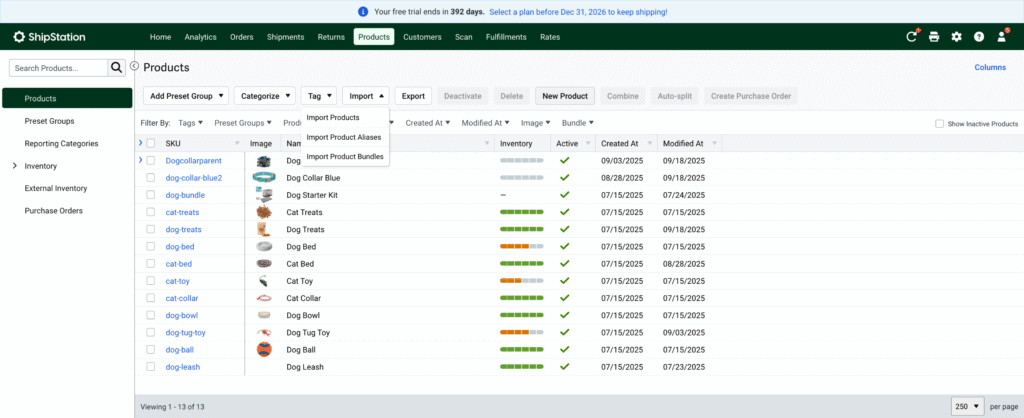1024x418 pixels.
Task: Choose Import Product Aliases from menu
Action: [x=344, y=137]
